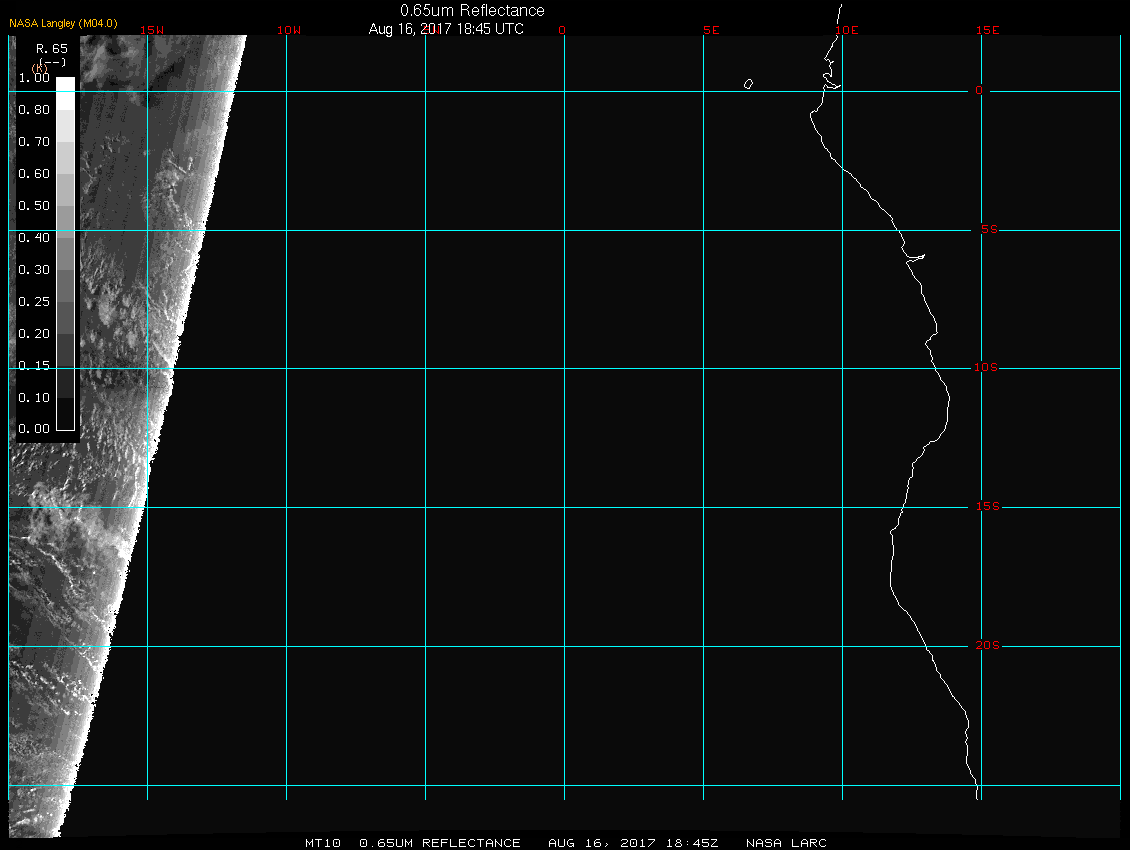This screenshot has width=1130, height=850.
Task: Click the small island outline near the equator
Action: pyautogui.click(x=748, y=84)
